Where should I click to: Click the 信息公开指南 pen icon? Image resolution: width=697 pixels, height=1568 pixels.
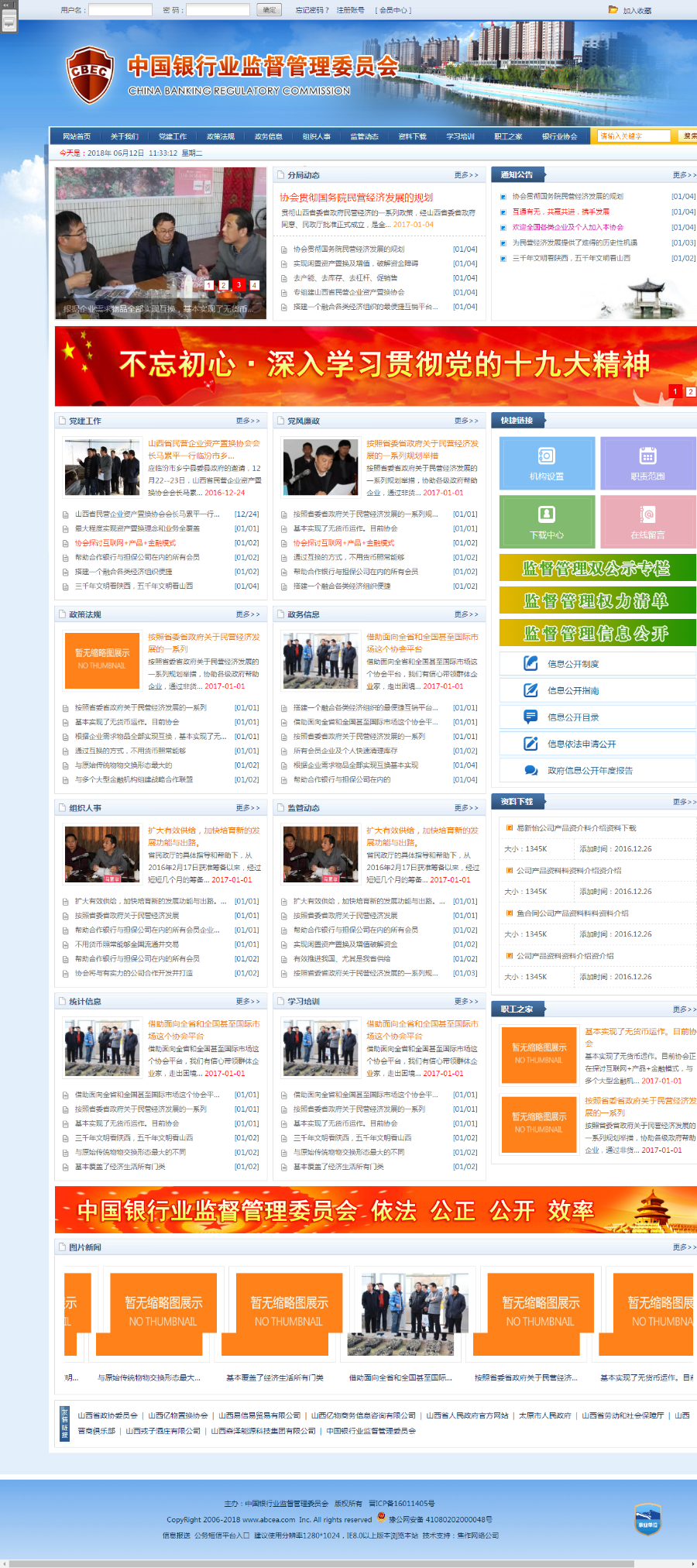tap(530, 690)
